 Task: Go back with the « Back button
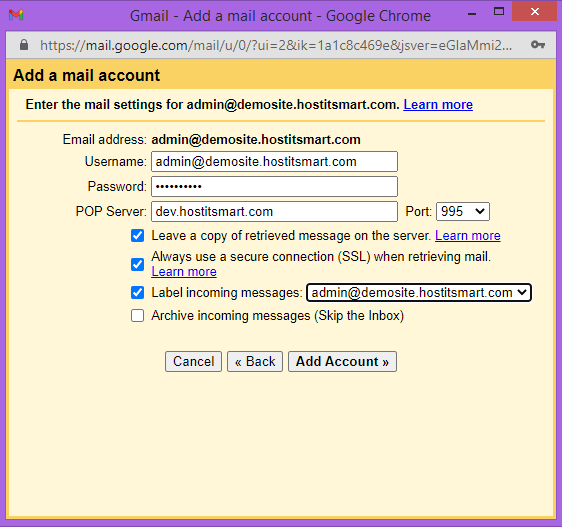pyautogui.click(x=255, y=361)
